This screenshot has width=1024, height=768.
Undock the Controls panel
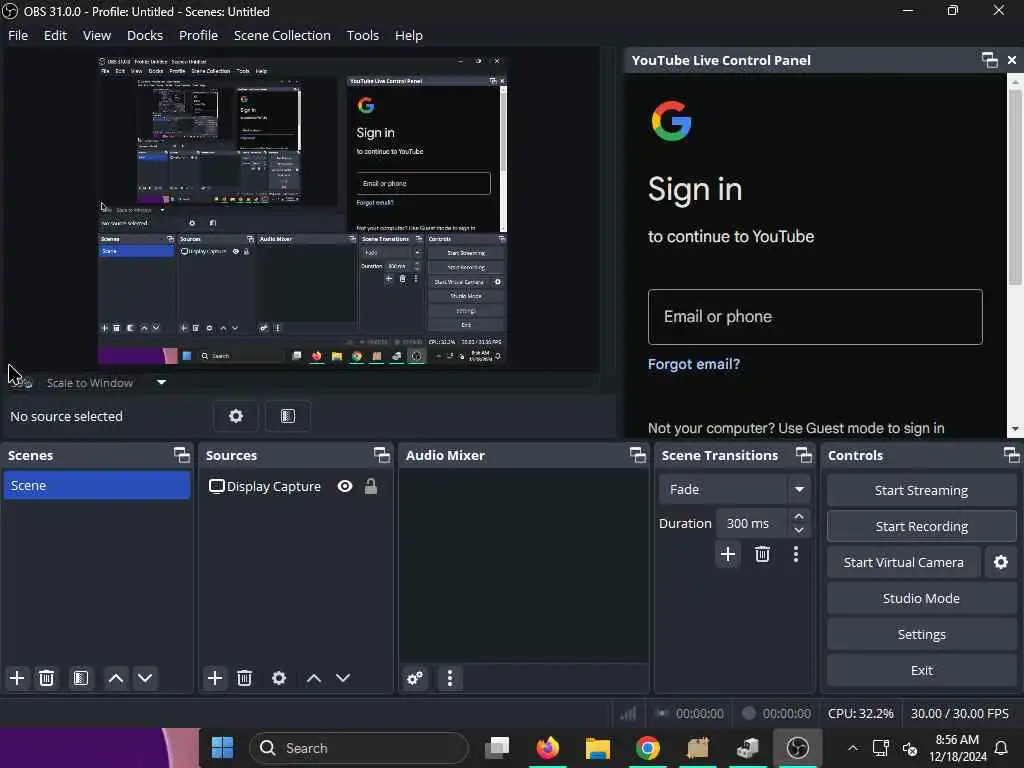(1012, 455)
